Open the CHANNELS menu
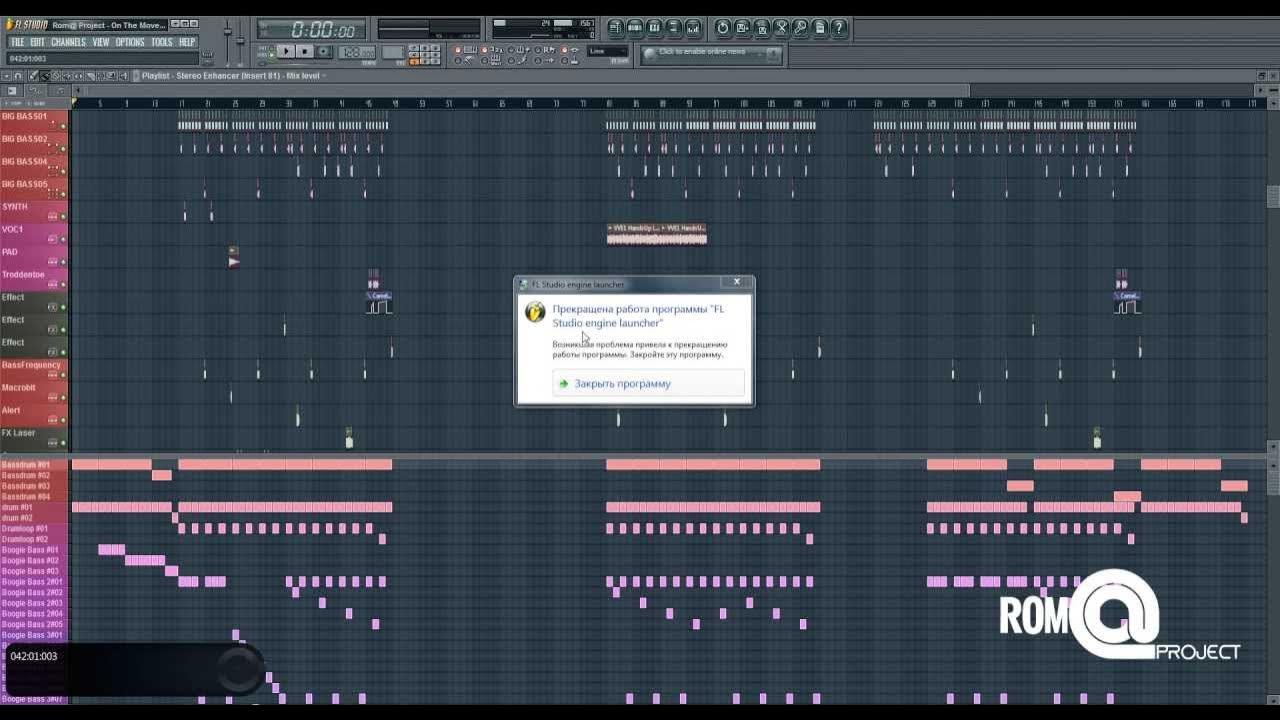The image size is (1280, 720). 68,42
